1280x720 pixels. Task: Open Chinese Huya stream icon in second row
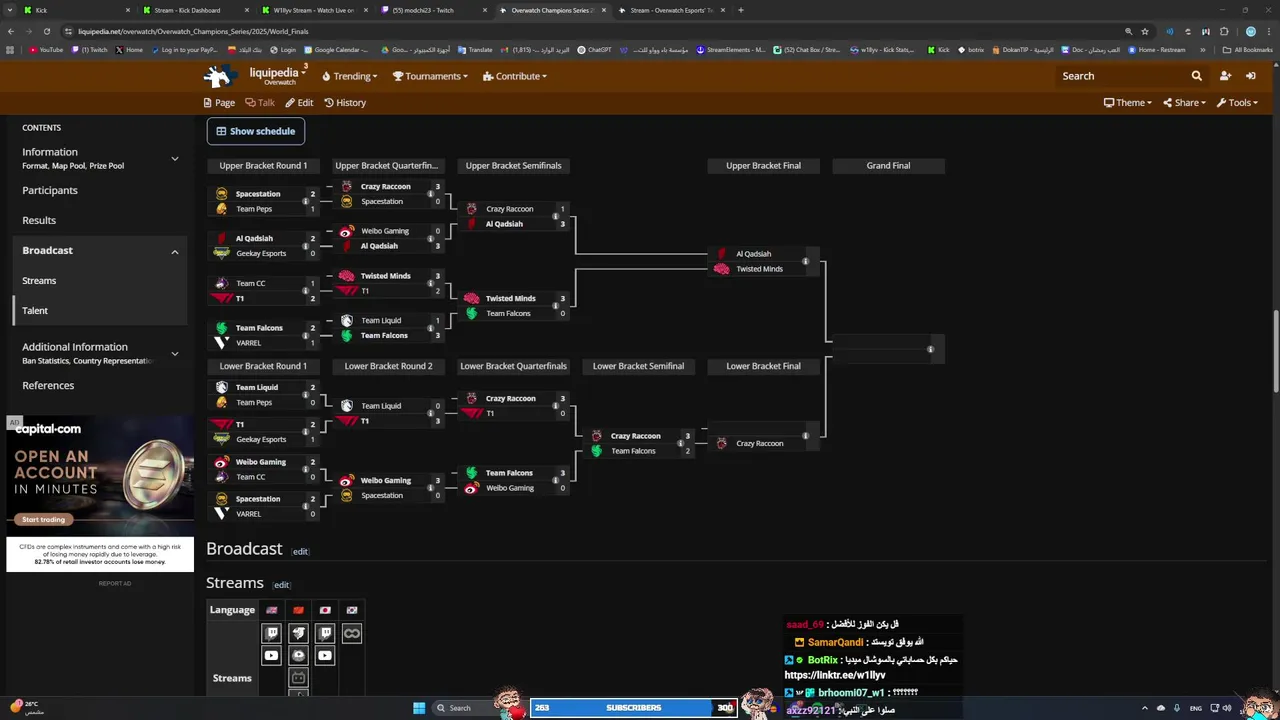pos(298,656)
